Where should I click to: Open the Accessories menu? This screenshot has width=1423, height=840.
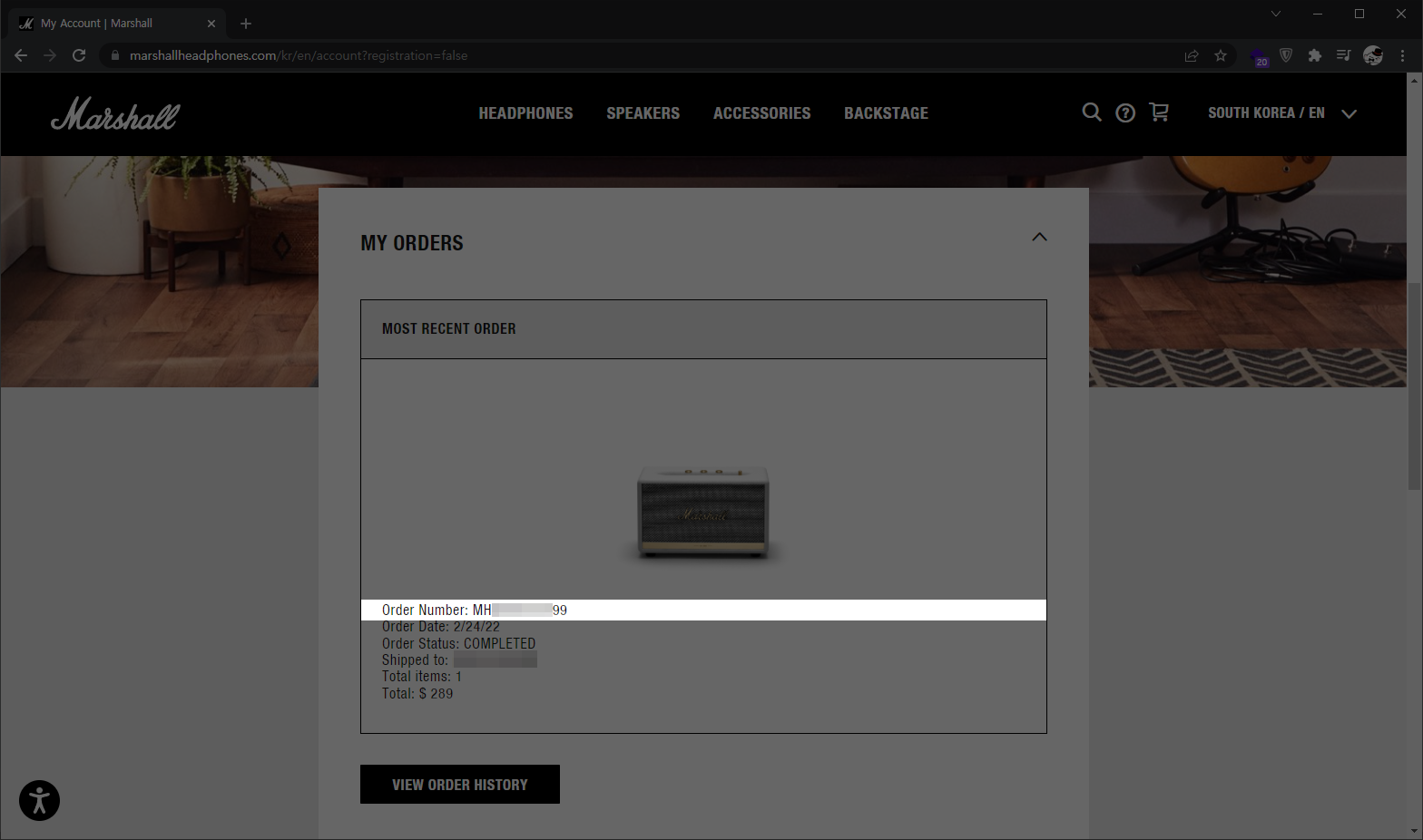tap(762, 113)
